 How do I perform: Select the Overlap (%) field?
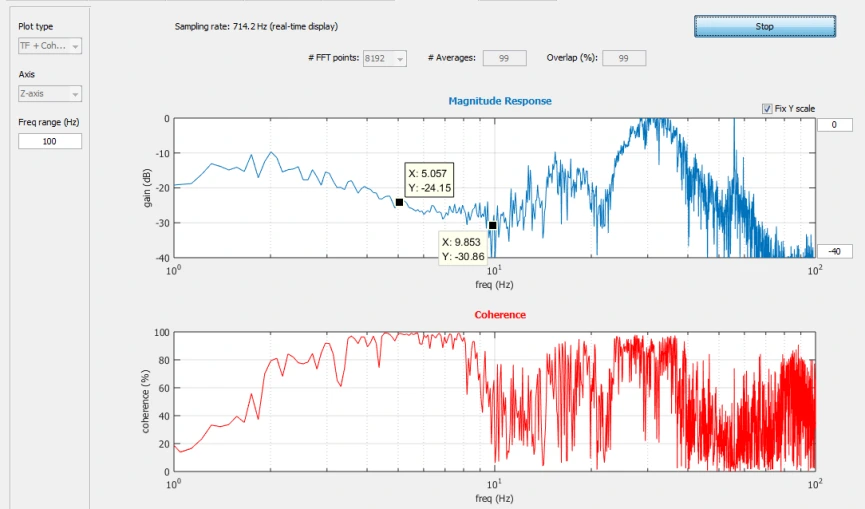[x=624, y=58]
